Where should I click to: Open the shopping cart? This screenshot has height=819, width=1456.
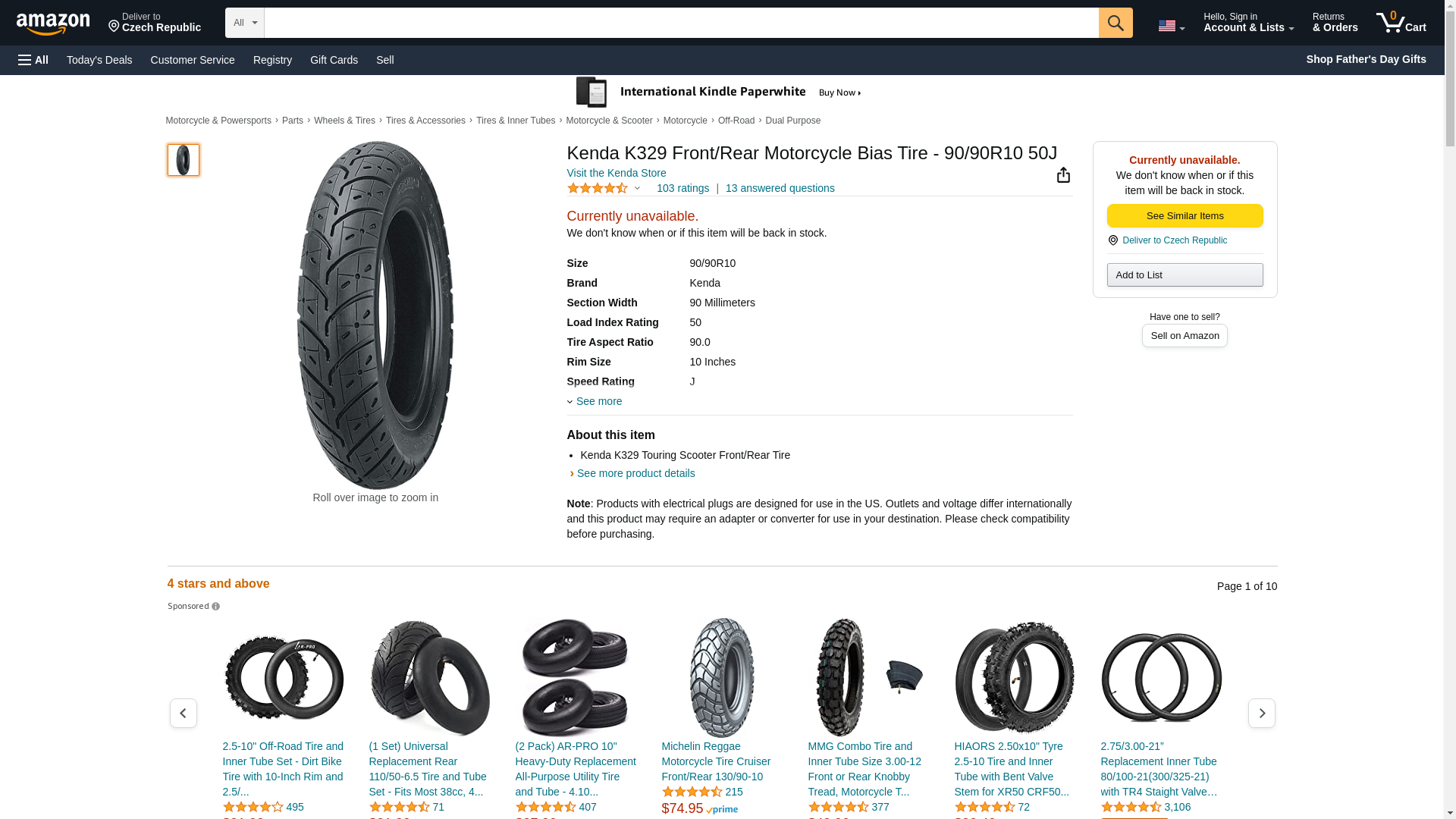click(x=1401, y=23)
